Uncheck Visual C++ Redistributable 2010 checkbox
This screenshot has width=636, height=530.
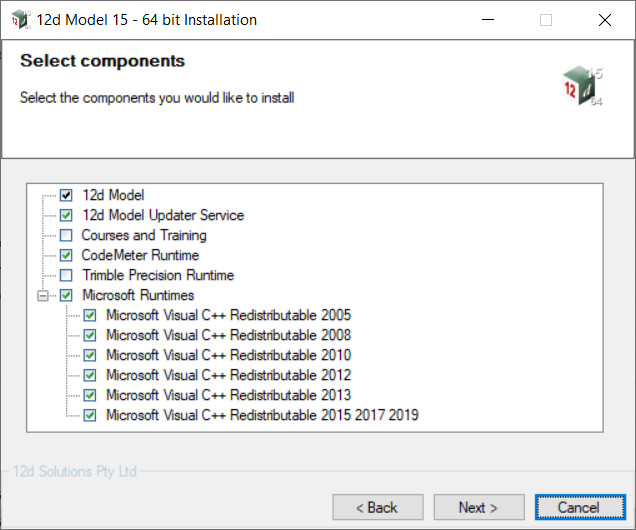click(90, 355)
